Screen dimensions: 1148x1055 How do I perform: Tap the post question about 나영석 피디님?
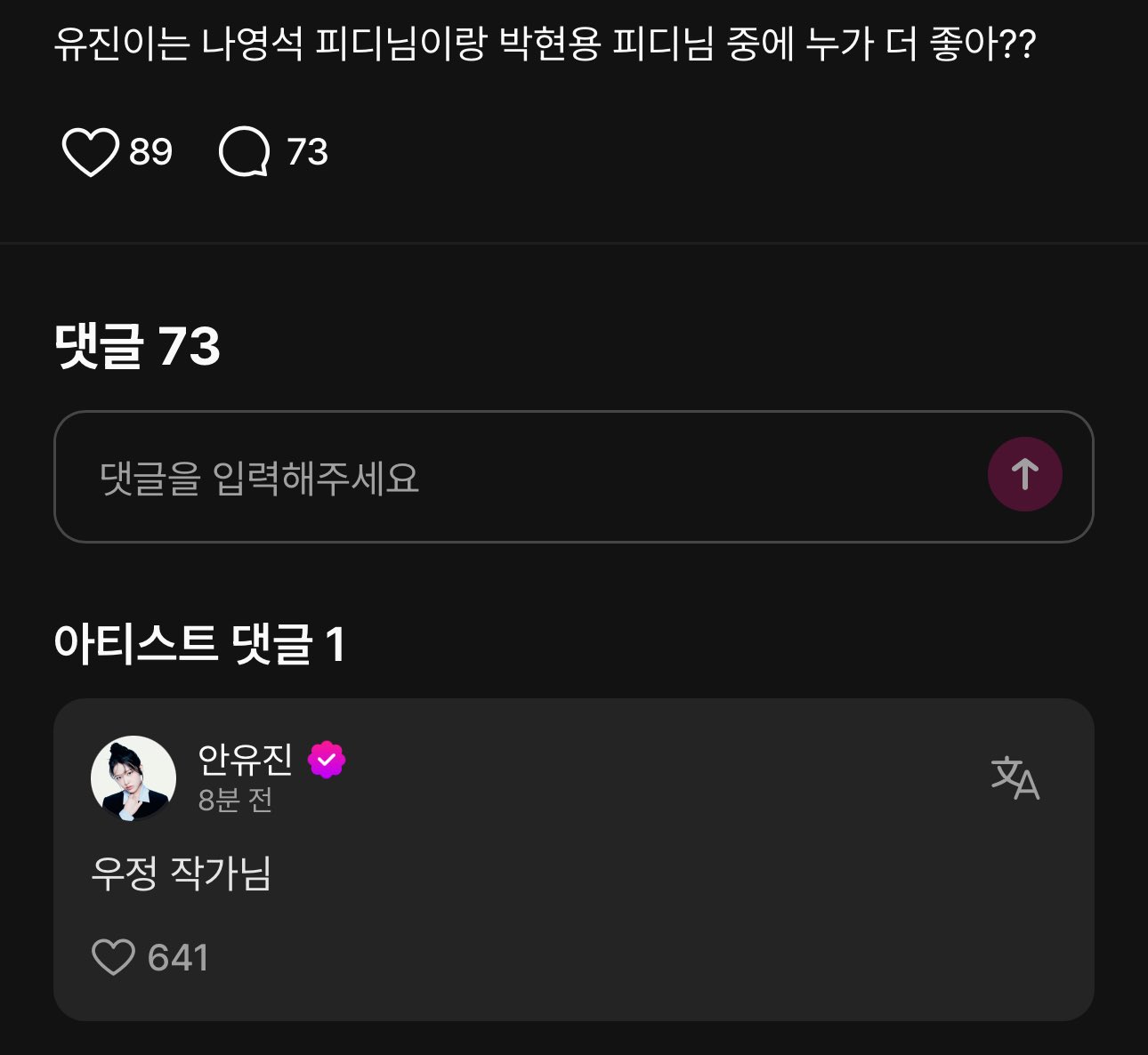click(x=545, y=44)
